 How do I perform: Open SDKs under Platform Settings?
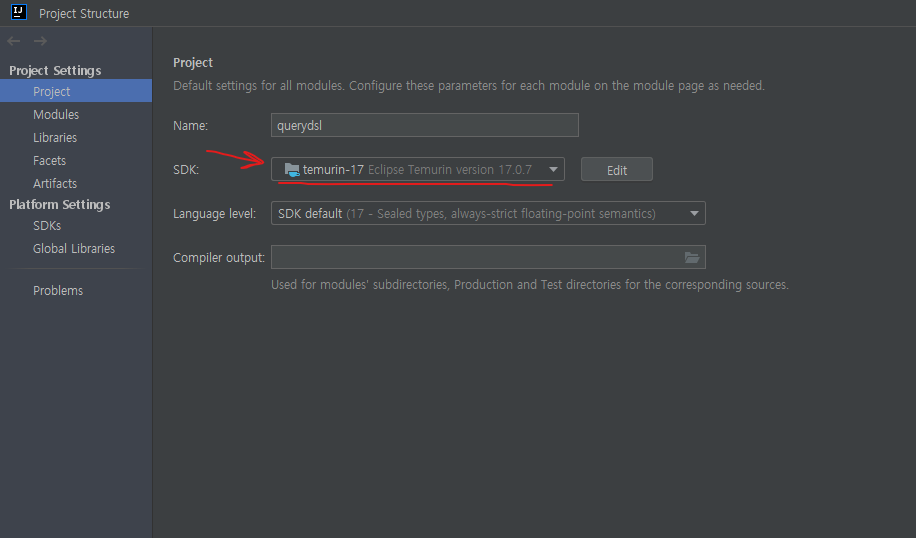click(47, 225)
